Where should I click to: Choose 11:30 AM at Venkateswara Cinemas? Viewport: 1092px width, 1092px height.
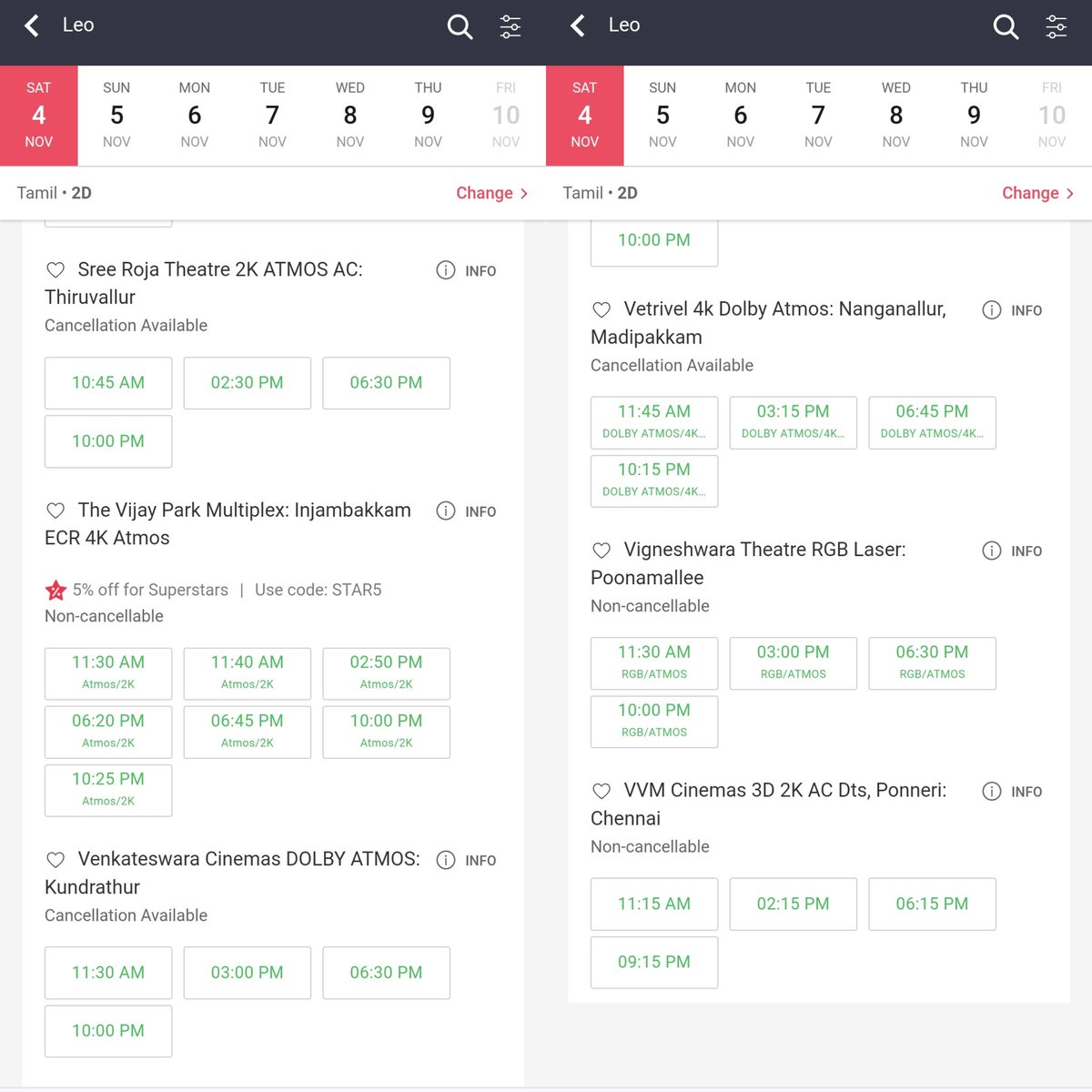coord(108,973)
